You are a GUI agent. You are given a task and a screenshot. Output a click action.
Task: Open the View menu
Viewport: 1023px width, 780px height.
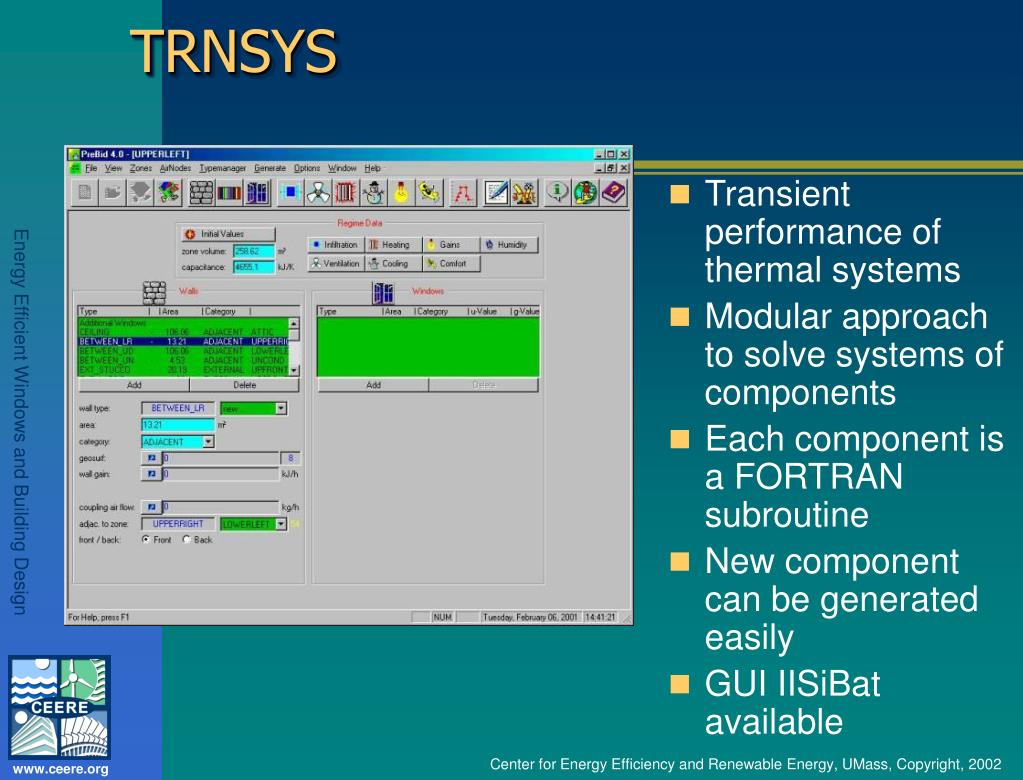point(114,168)
